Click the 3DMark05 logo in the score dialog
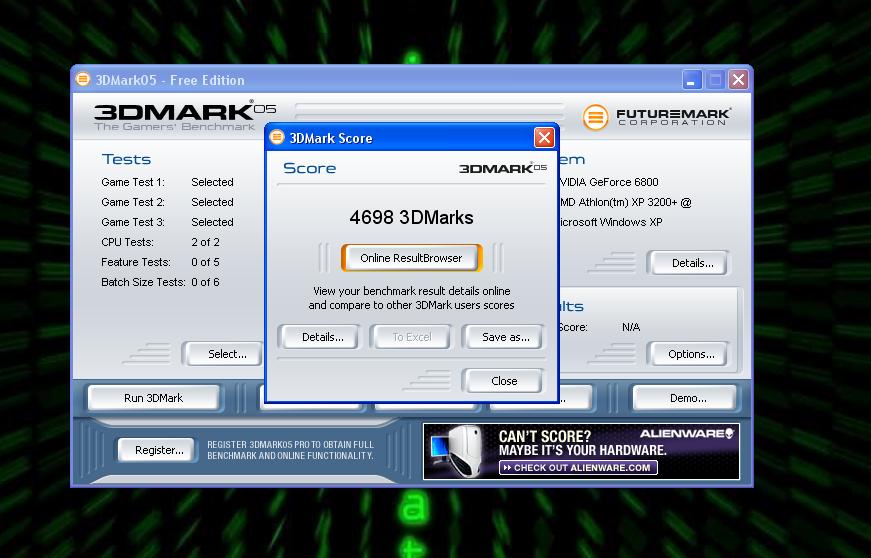The image size is (871, 558). 503,168
